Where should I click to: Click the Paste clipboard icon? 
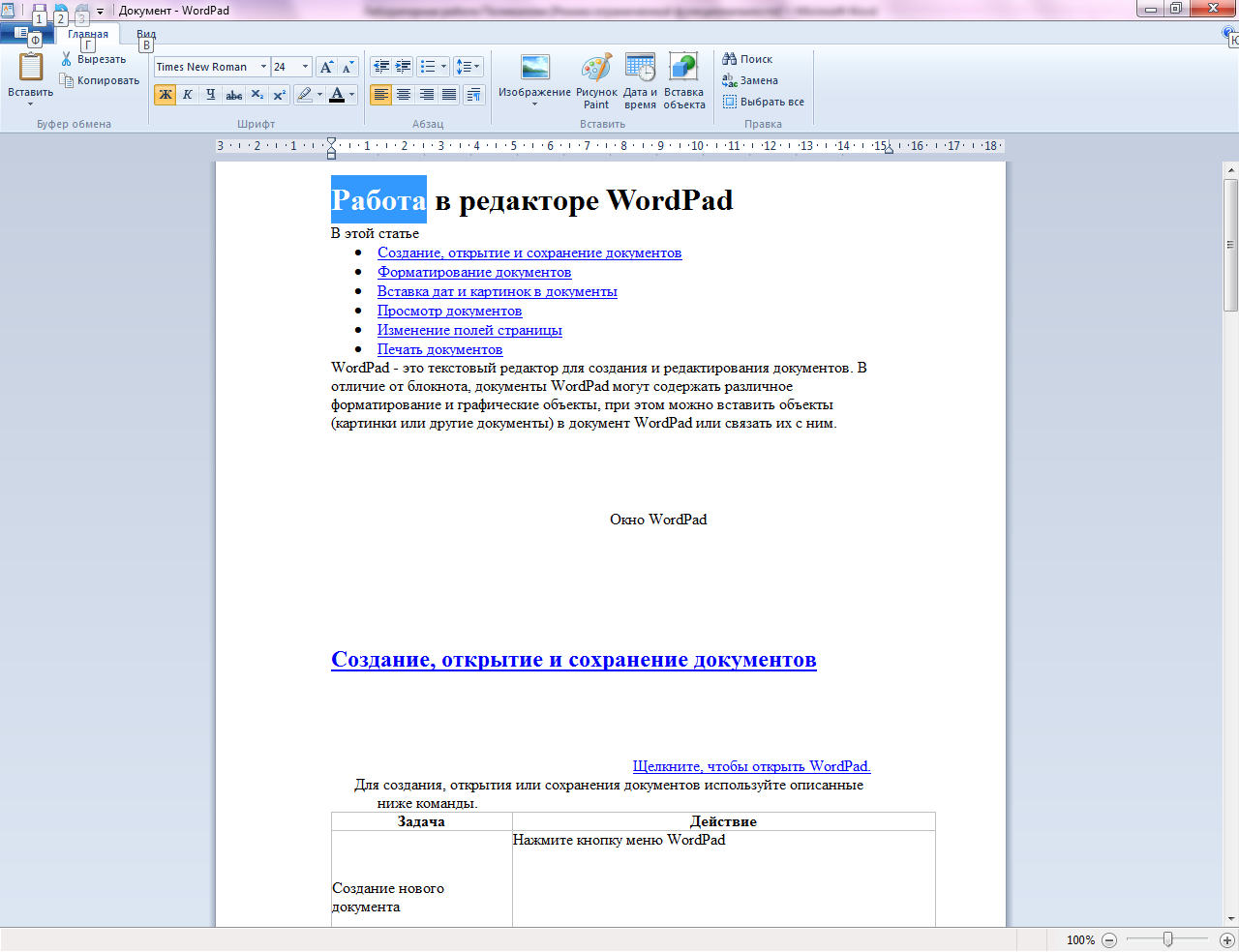(x=31, y=67)
